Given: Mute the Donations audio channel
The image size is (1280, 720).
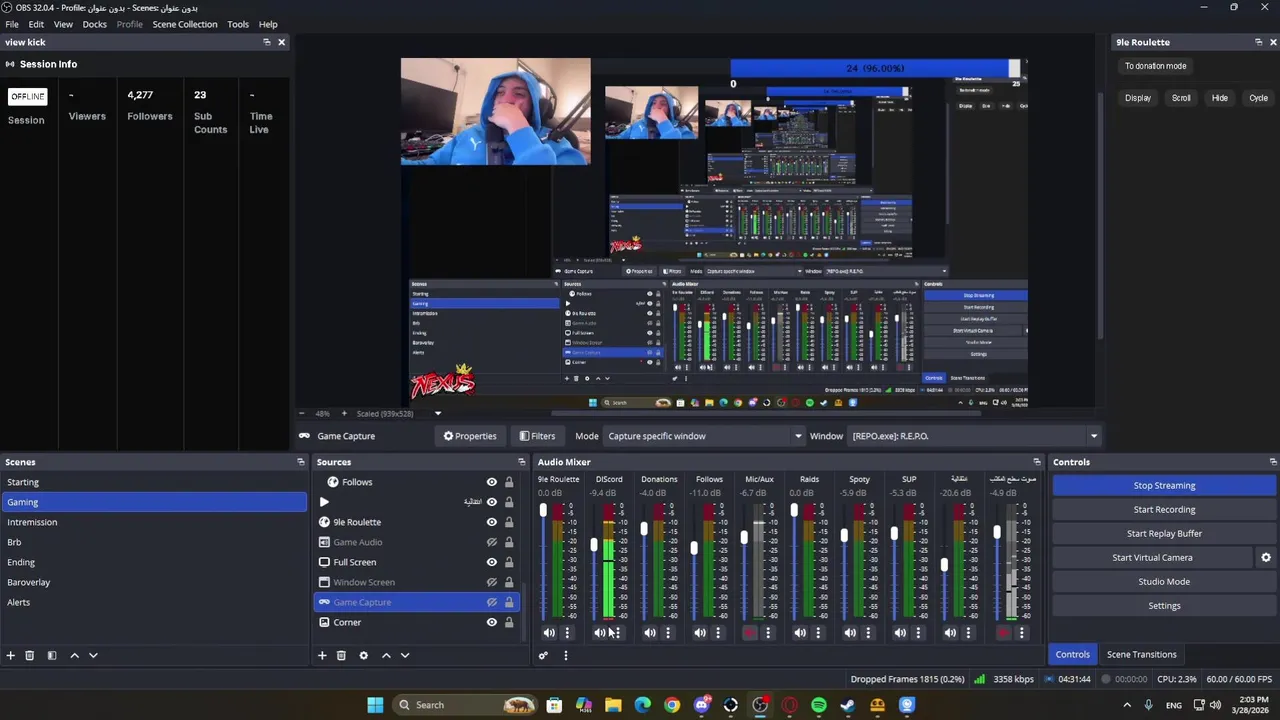Looking at the screenshot, I should pos(650,632).
